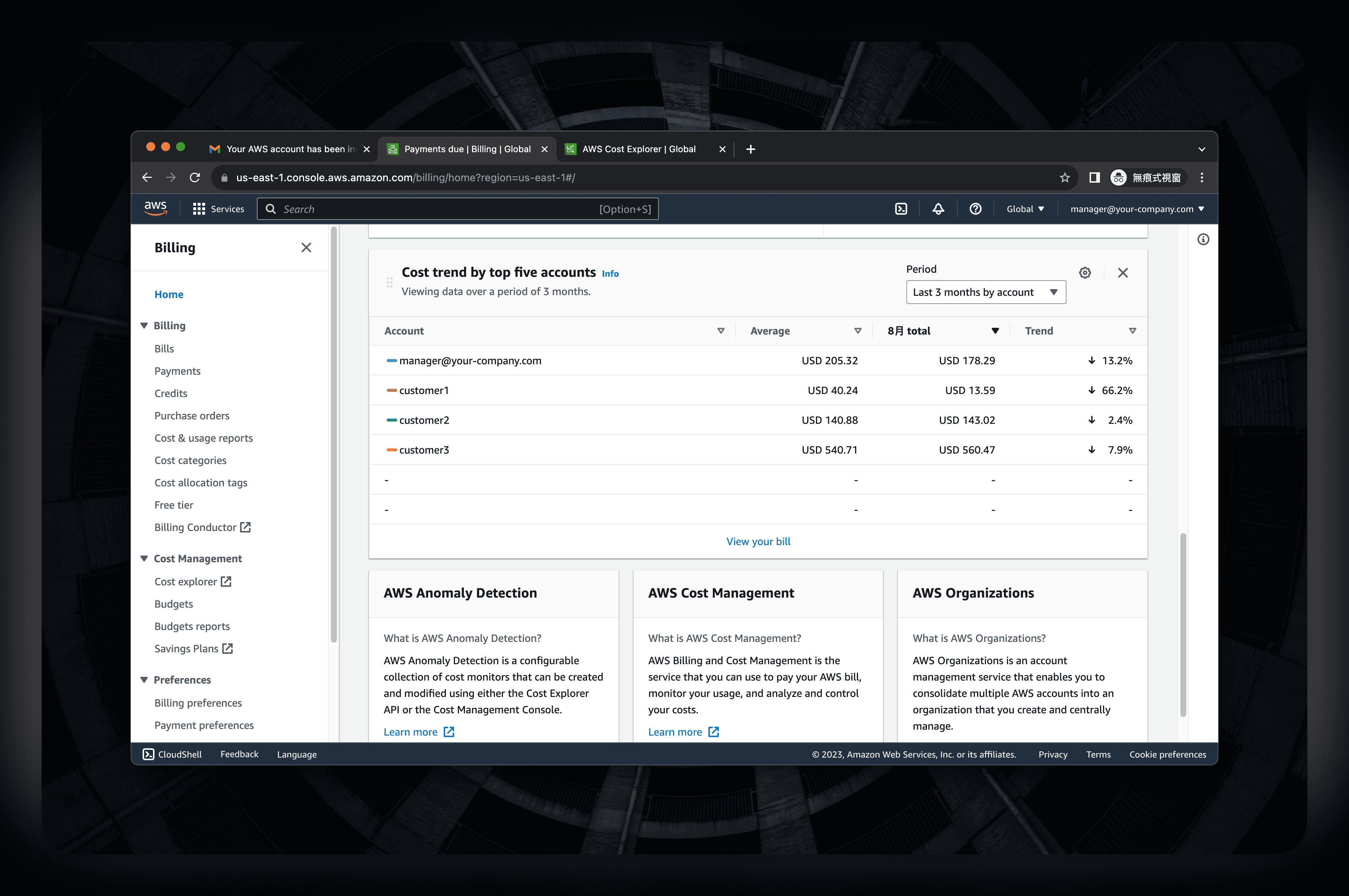Open Language settings in footer
Screen dimensions: 1349x896
[297, 754]
